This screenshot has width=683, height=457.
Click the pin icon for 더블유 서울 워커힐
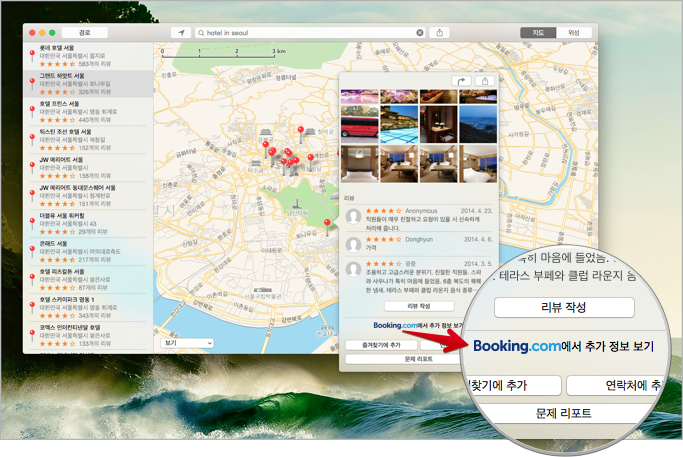pyautogui.click(x=32, y=223)
